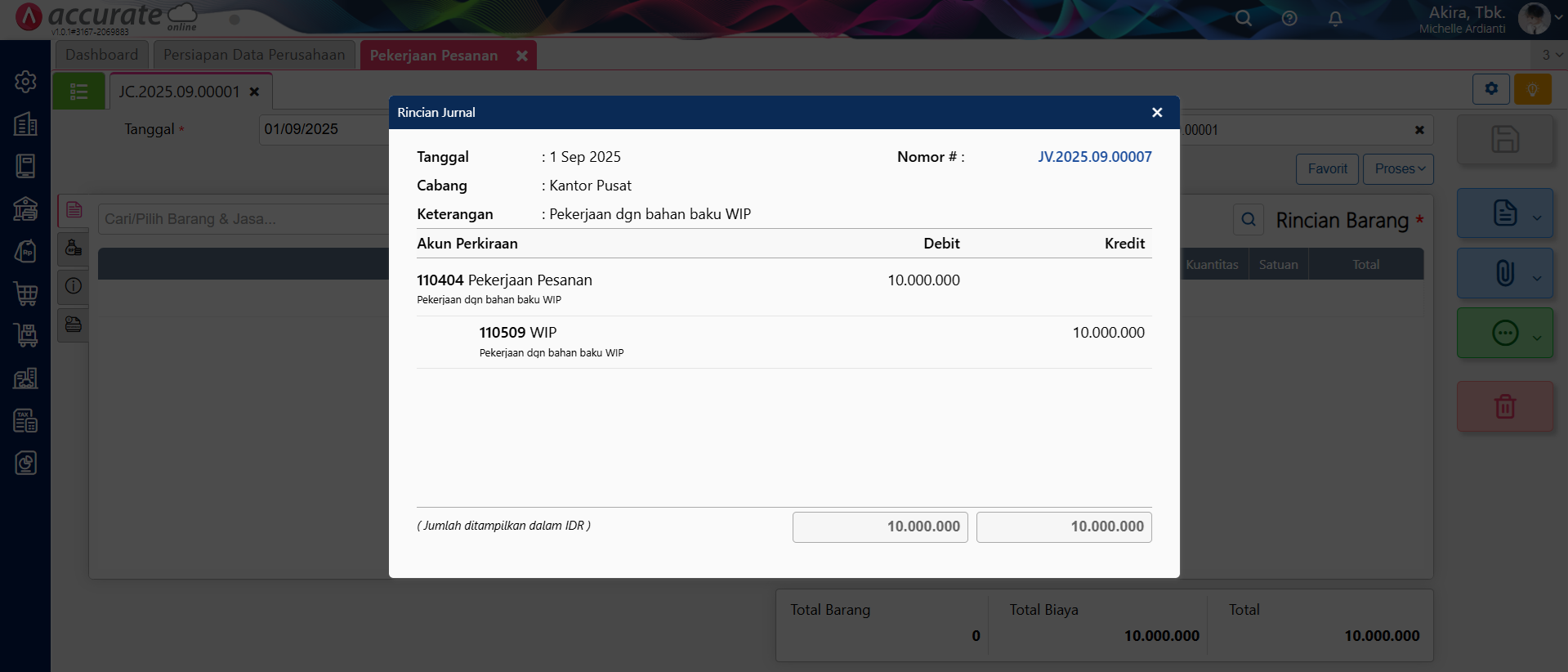Expand the attachment paperclip dropdown arrow
This screenshot has width=1568, height=672.
click(1537, 278)
